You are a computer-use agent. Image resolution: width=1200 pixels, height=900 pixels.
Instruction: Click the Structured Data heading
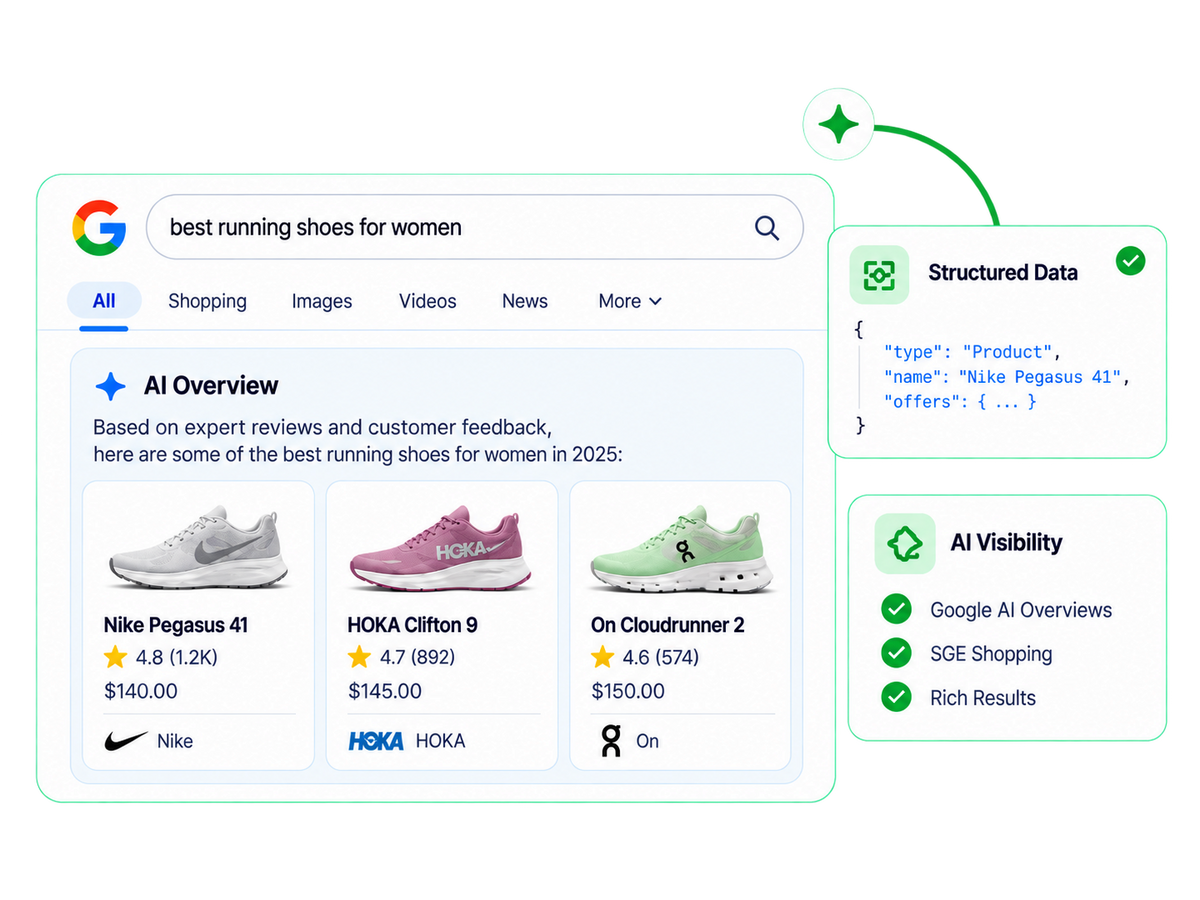pyautogui.click(x=1003, y=272)
